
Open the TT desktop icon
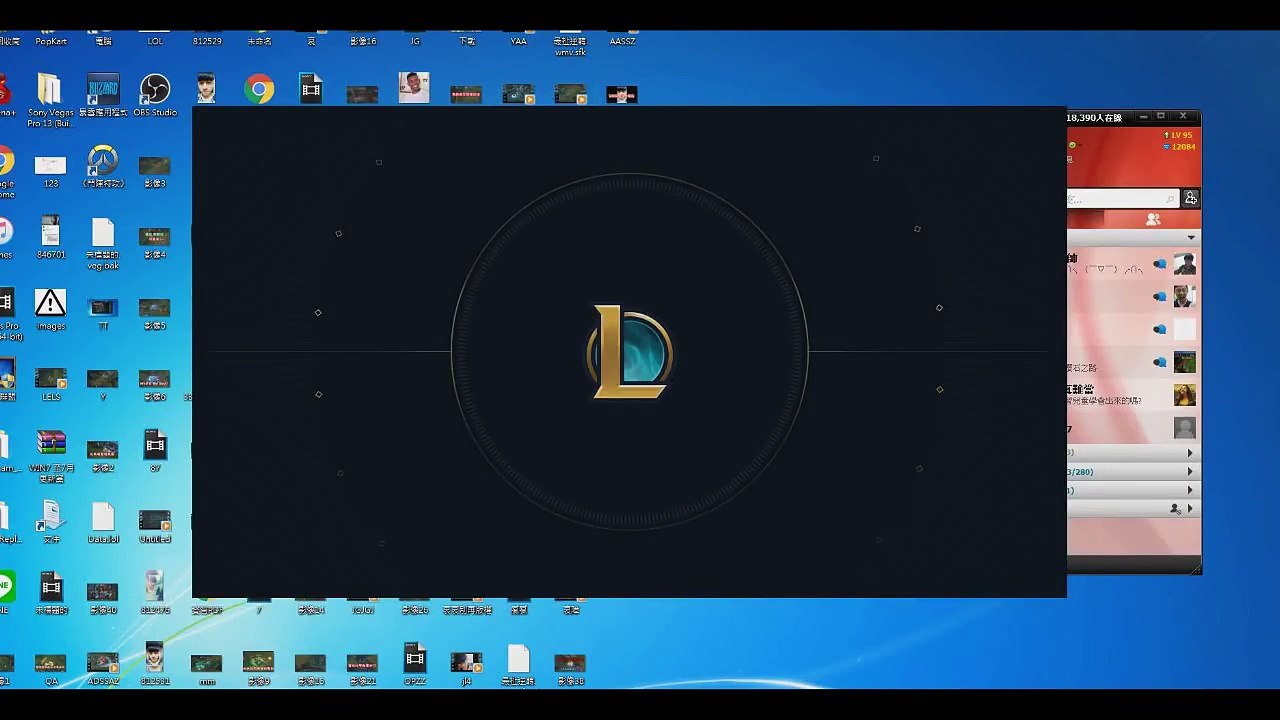102,312
